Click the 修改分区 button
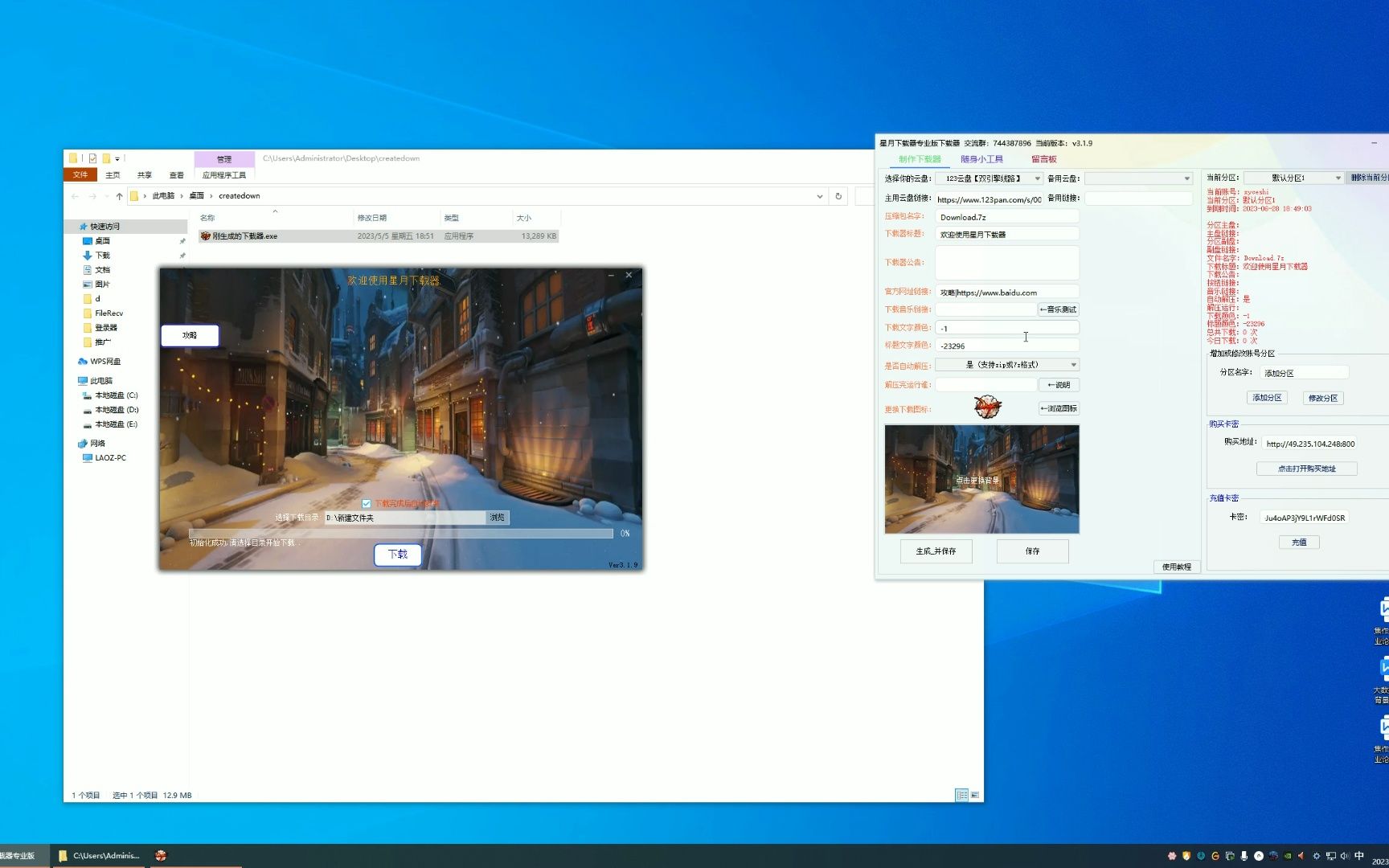This screenshot has width=1389, height=868. click(x=1323, y=398)
